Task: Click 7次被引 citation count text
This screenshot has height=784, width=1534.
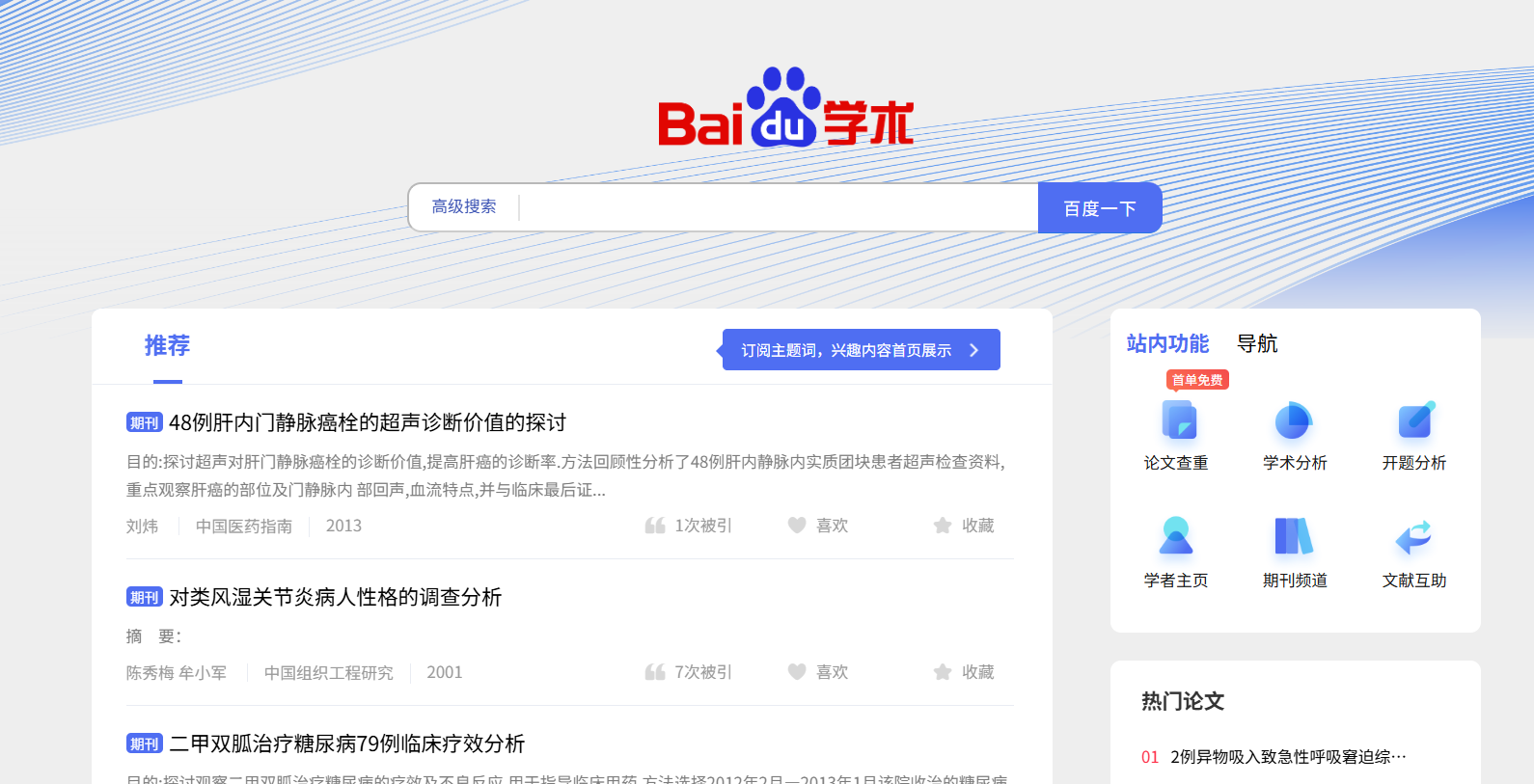Action: click(703, 672)
